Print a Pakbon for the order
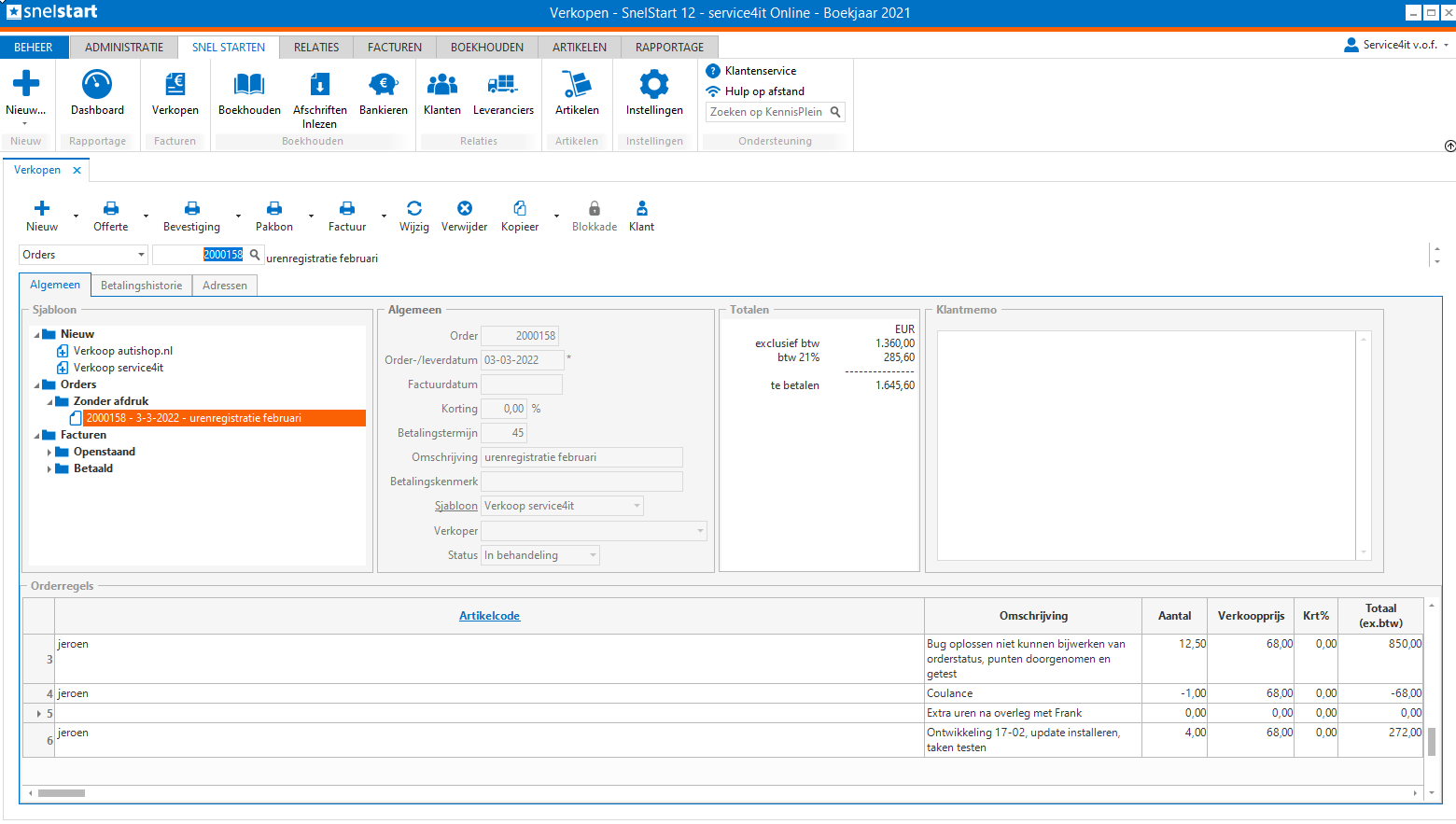The height and width of the screenshot is (824, 1456). (x=273, y=216)
